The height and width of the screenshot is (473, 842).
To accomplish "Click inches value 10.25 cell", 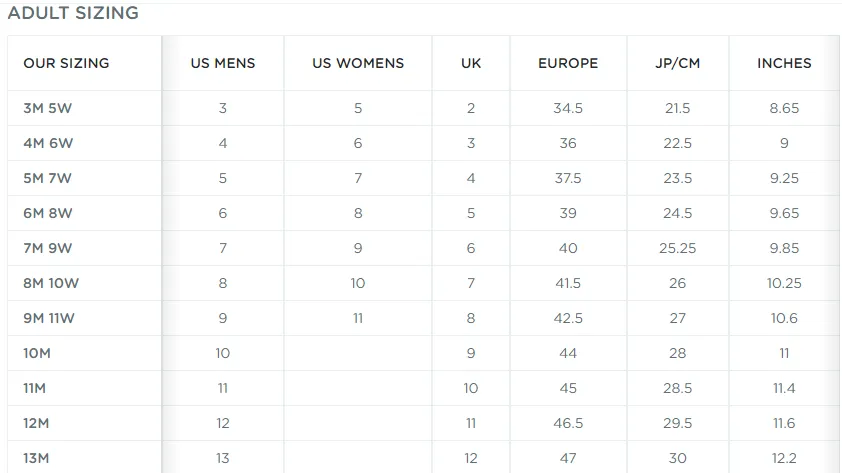I will click(784, 283).
